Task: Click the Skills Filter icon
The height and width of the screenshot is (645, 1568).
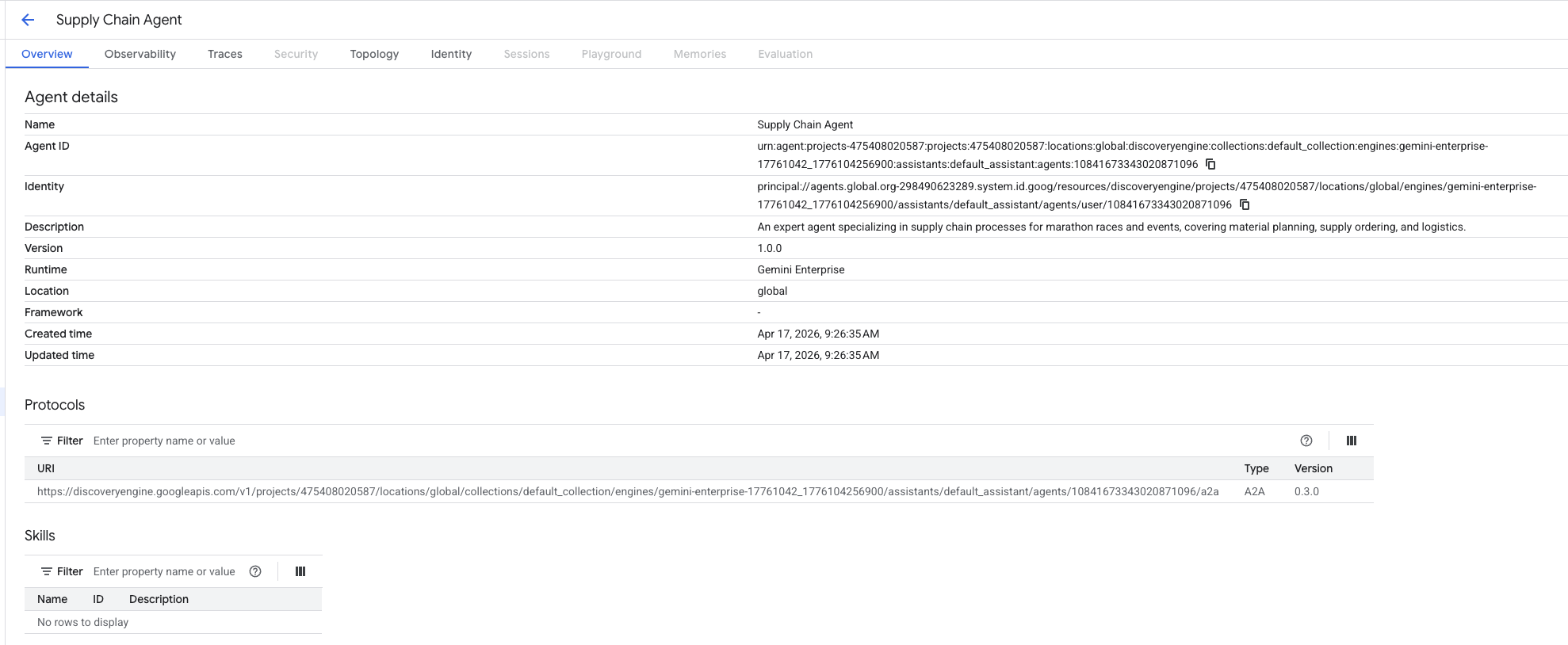Action: 47,571
